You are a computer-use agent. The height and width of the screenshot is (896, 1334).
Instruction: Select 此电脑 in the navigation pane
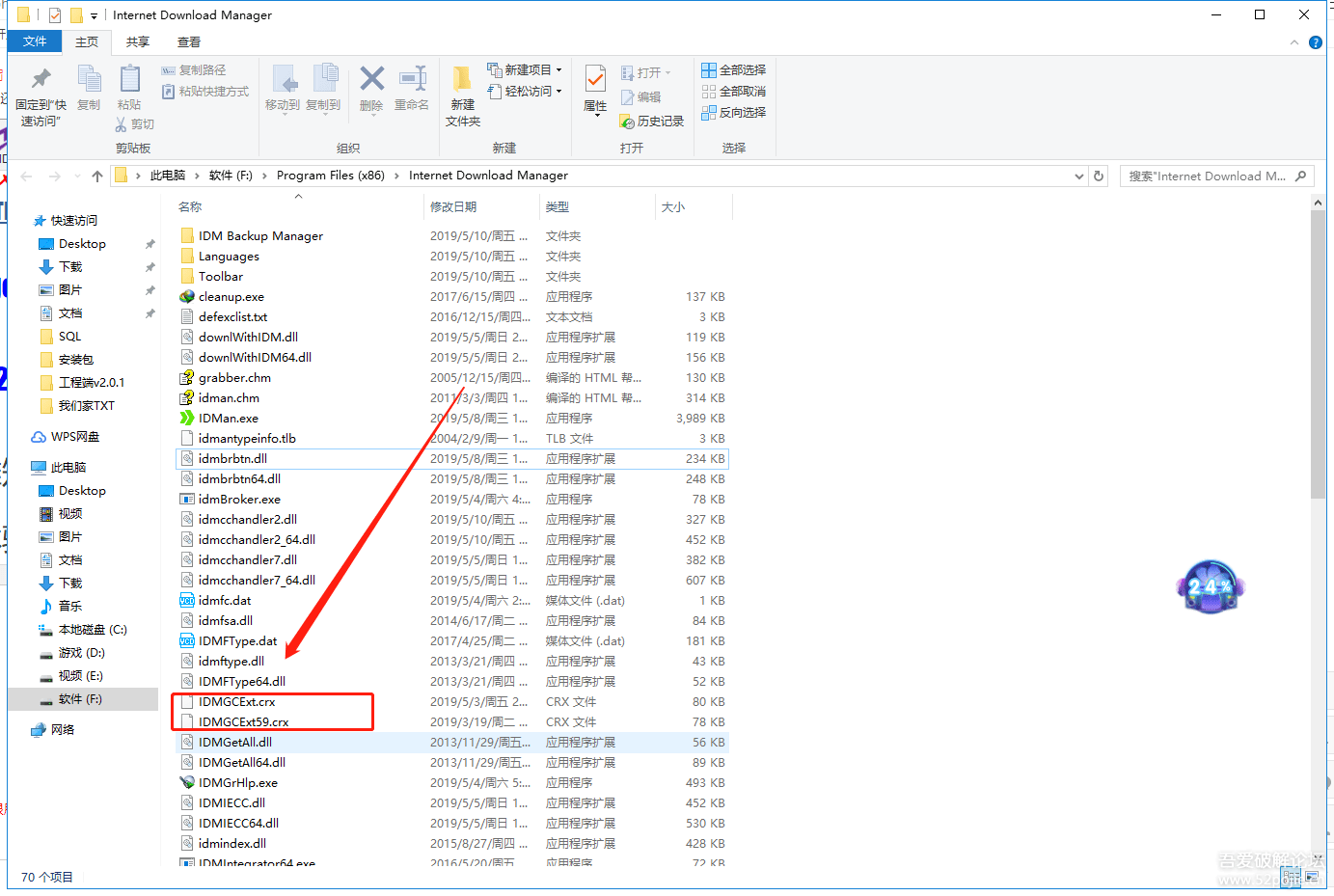pos(68,468)
